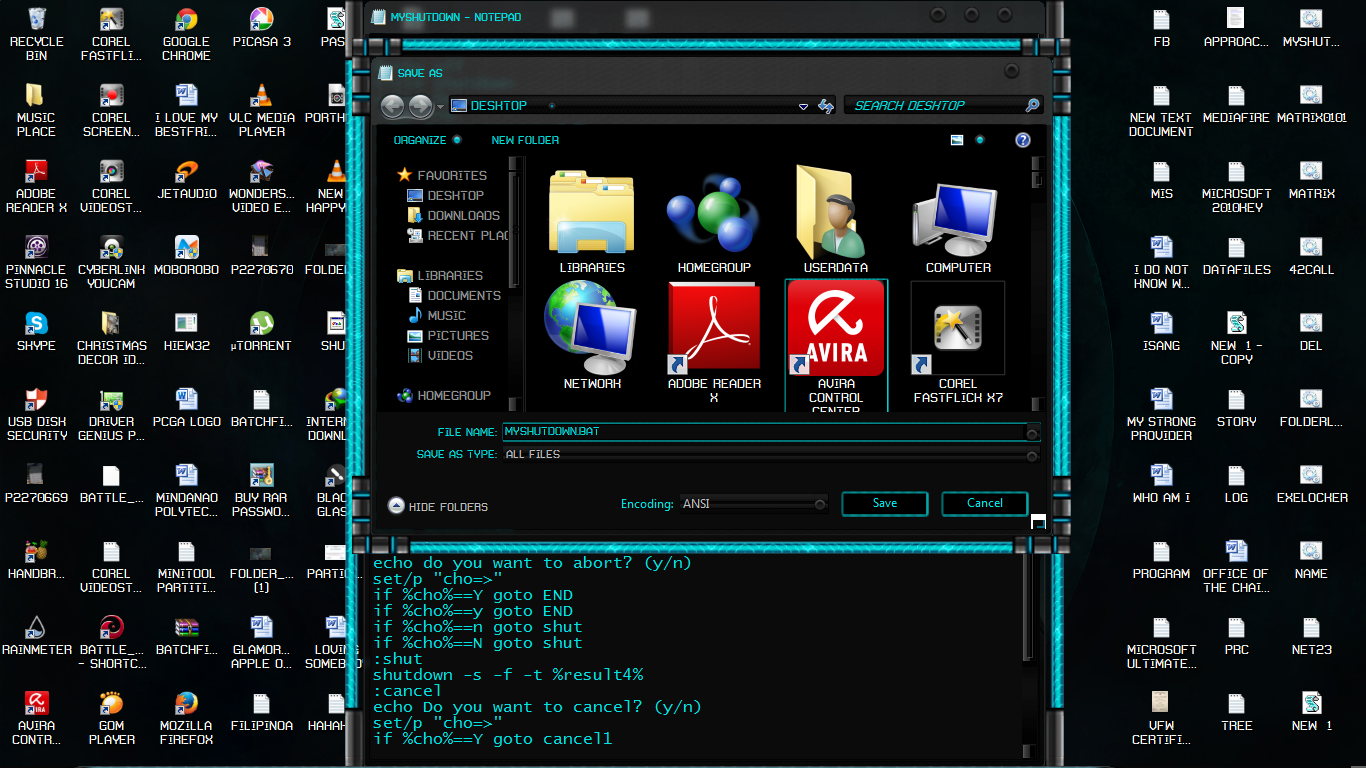Select the Music Place folder on desktop
Image resolution: width=1366 pixels, height=770 pixels.
coord(36,110)
